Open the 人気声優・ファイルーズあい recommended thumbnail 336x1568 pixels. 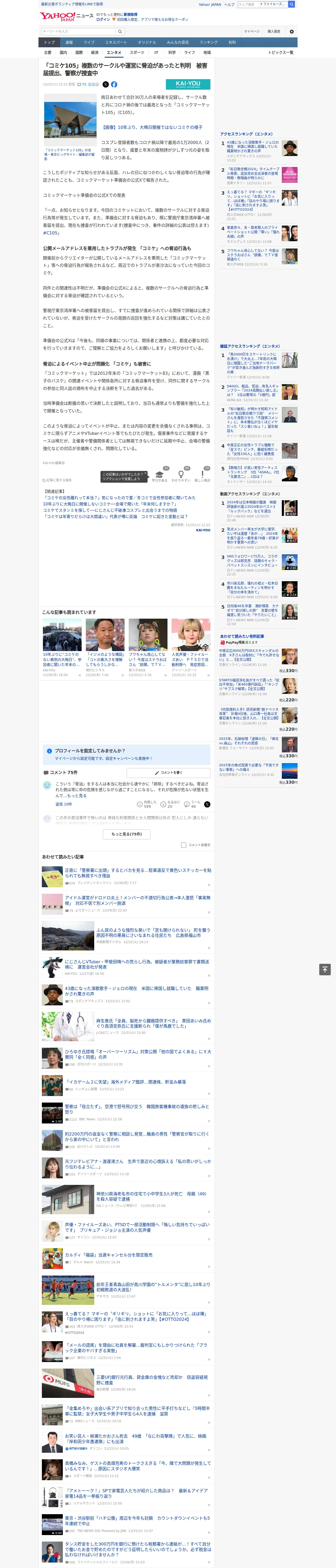(191, 635)
